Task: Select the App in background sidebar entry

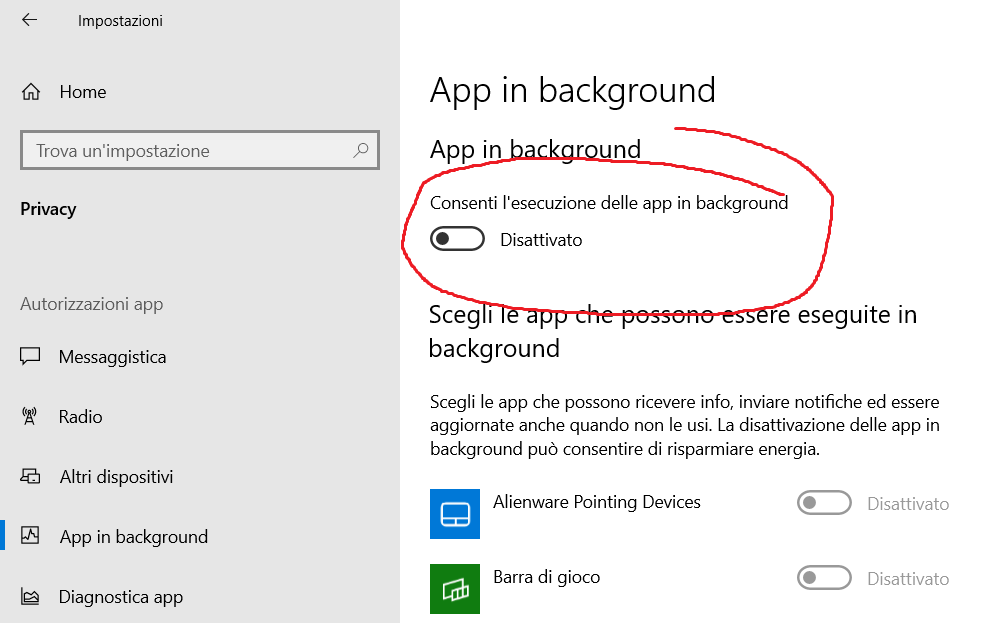Action: pos(134,537)
